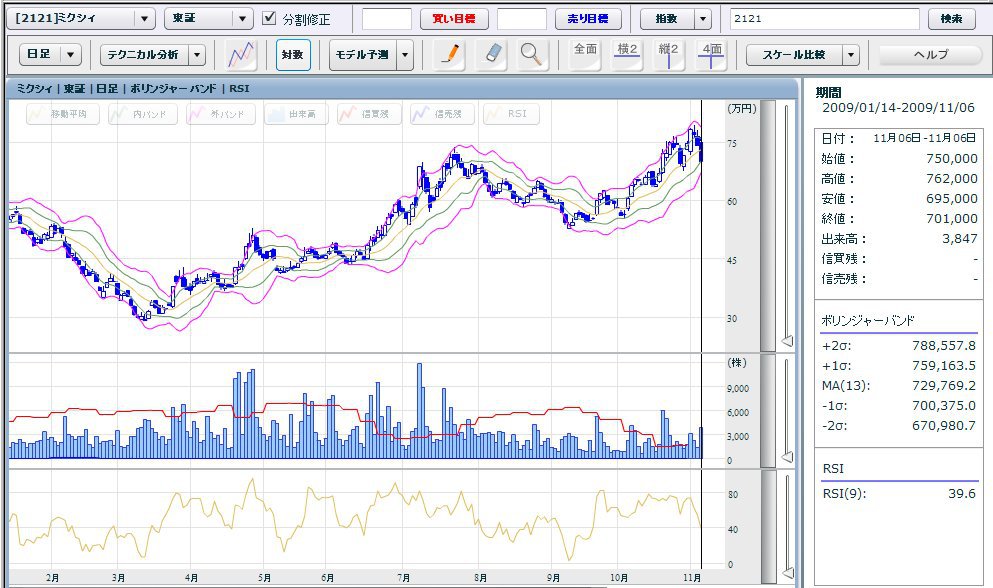The height and width of the screenshot is (588, 993).
Task: Choose the 縦2 vertical split layout
Action: pyautogui.click(x=668, y=55)
